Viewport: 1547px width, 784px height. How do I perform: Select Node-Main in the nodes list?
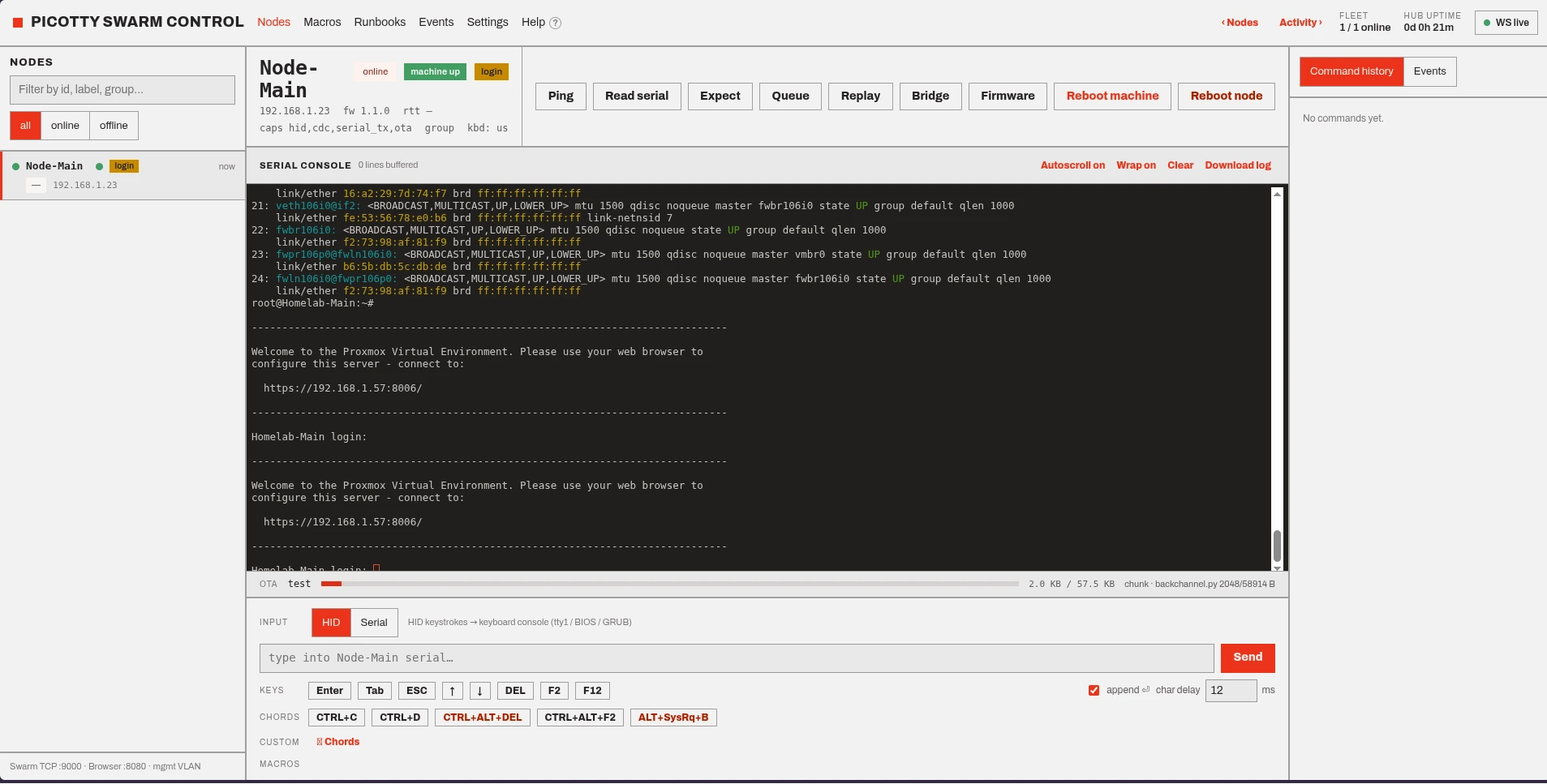pyautogui.click(x=123, y=175)
